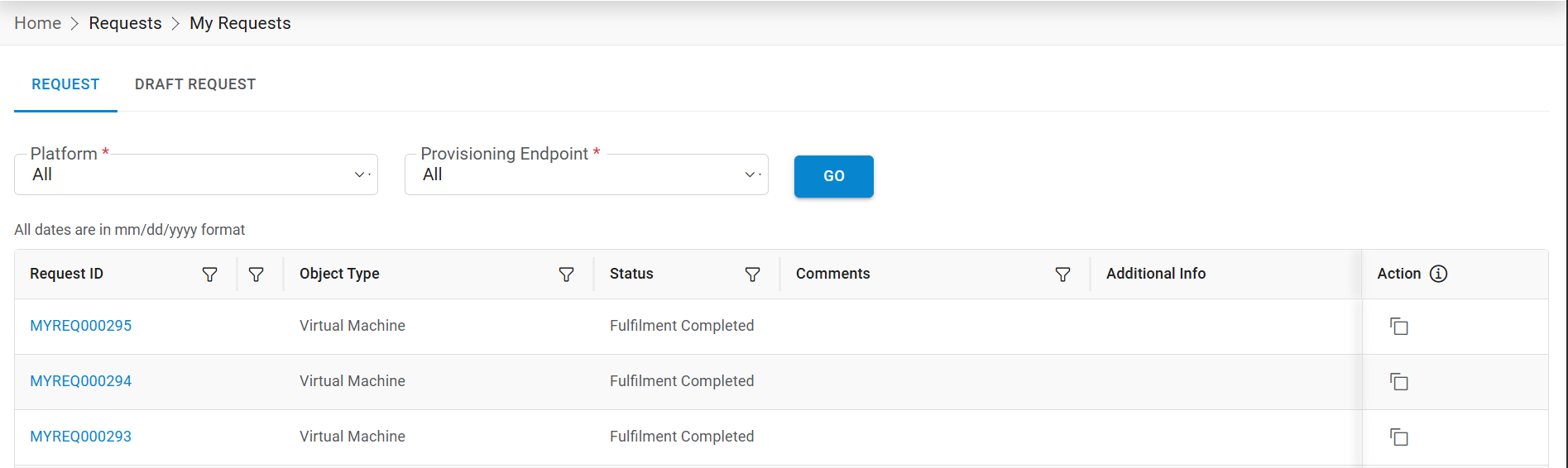Open the Status column filter
The width and height of the screenshot is (1568, 468).
coord(753,275)
